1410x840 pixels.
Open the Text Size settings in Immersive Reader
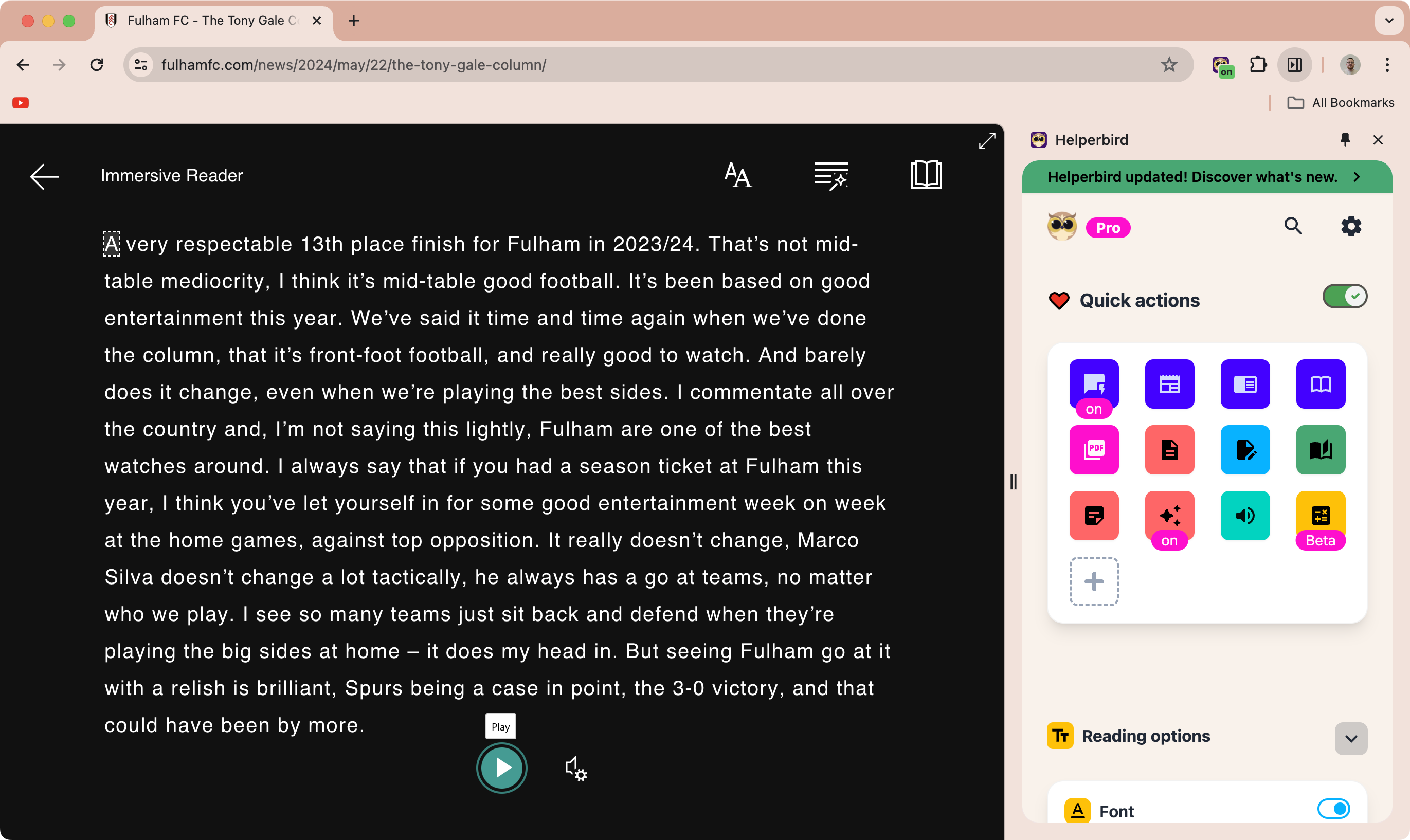tap(739, 175)
